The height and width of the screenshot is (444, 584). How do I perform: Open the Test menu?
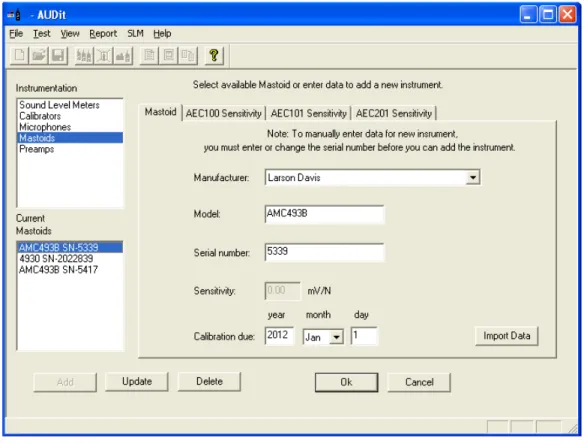(x=42, y=34)
